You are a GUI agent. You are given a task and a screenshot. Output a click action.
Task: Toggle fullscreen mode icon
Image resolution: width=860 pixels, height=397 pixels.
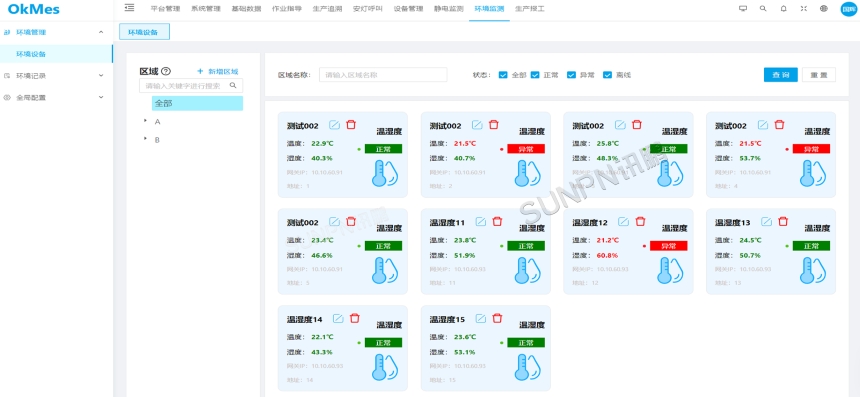click(804, 8)
